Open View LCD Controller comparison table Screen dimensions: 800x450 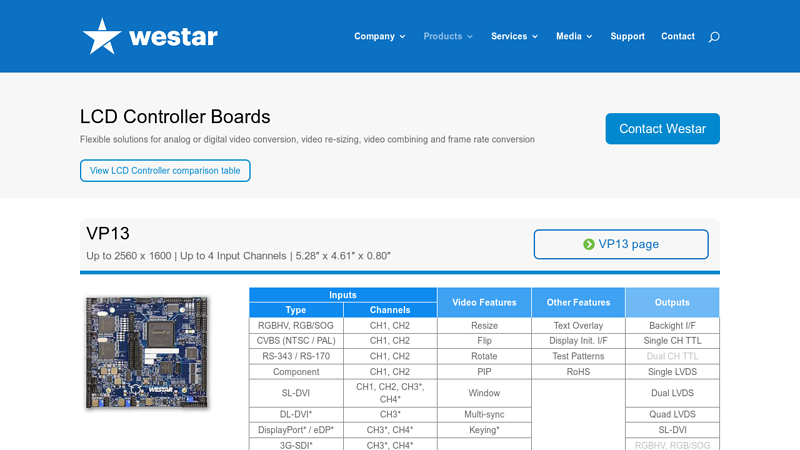pos(165,170)
